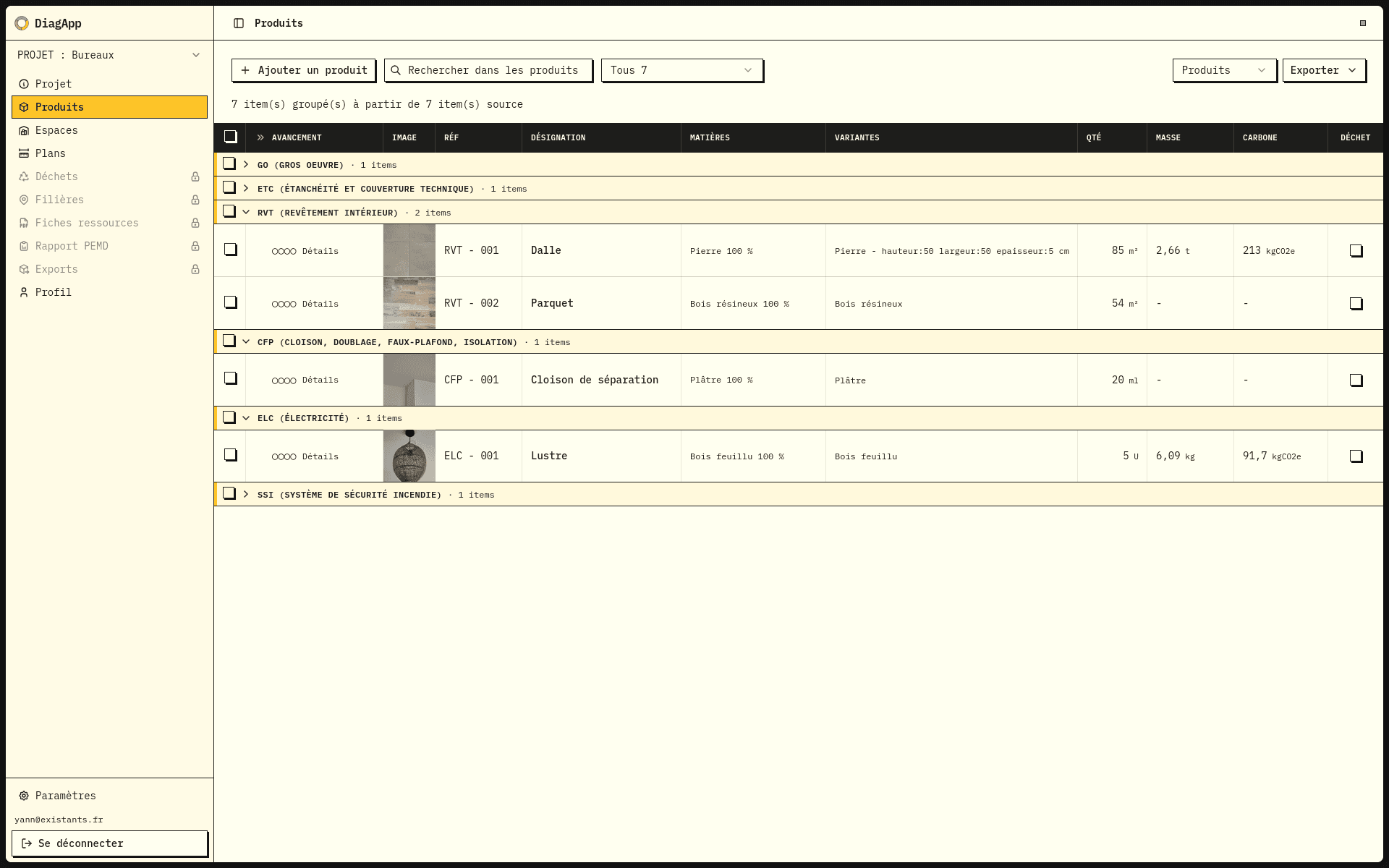Viewport: 1389px width, 868px height.
Task: Open Détails for the Lustre row
Action: pos(320,456)
